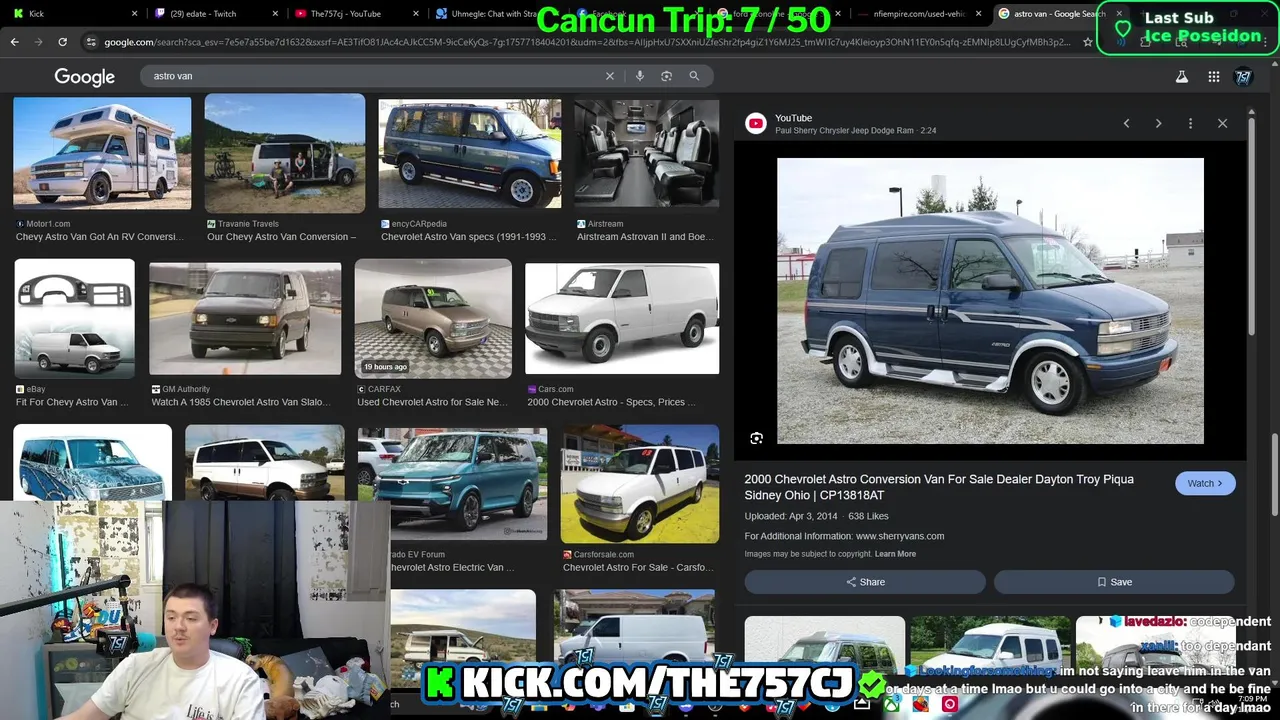Click 'Our Chevy Astro Van Conversion' caption
This screenshot has width=1280, height=720.
(x=281, y=237)
